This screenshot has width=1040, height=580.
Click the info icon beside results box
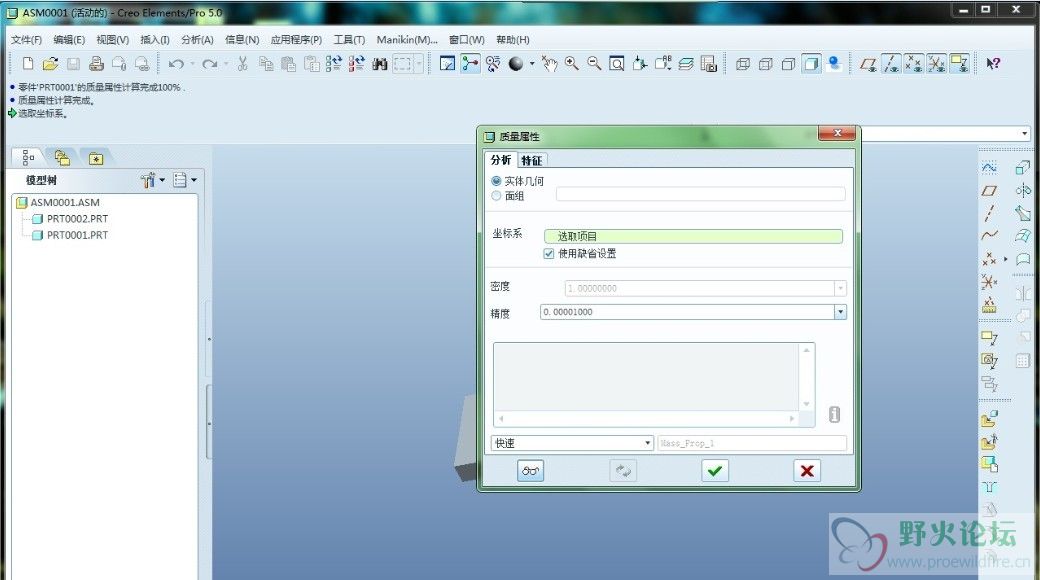click(834, 414)
